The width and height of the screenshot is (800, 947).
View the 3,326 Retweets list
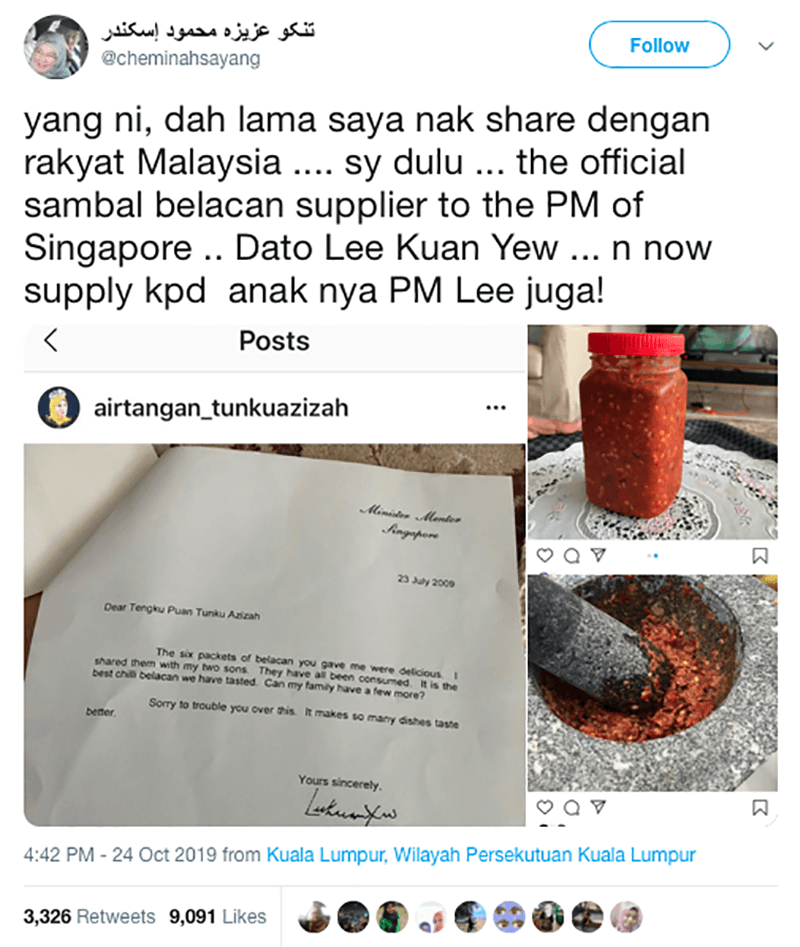tap(89, 916)
